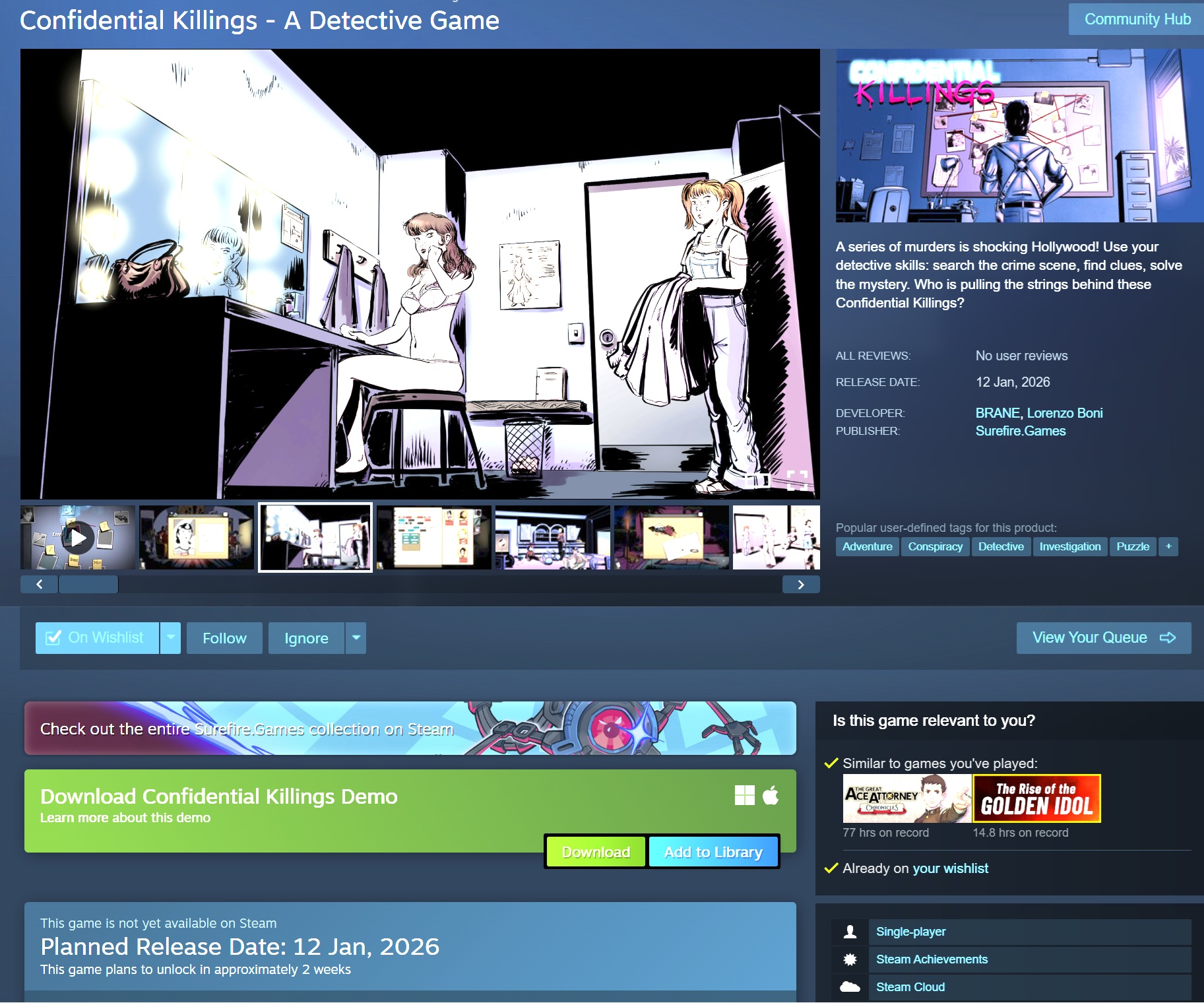Select the fourth thumbnail with notes and portraits
The image size is (1204, 1003).
pos(434,538)
